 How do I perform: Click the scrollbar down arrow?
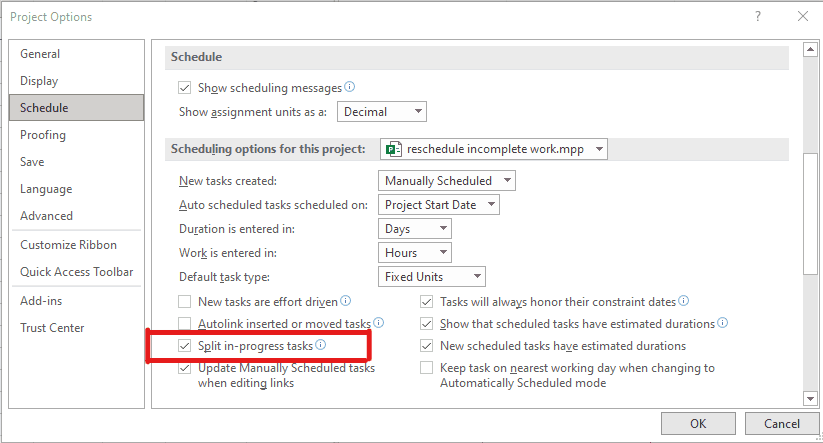click(810, 399)
